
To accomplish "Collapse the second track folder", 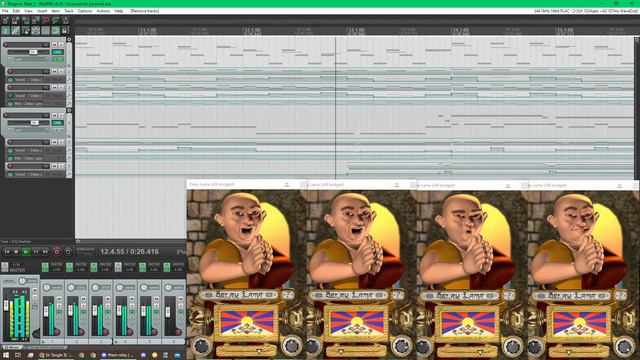I will (69, 110).
